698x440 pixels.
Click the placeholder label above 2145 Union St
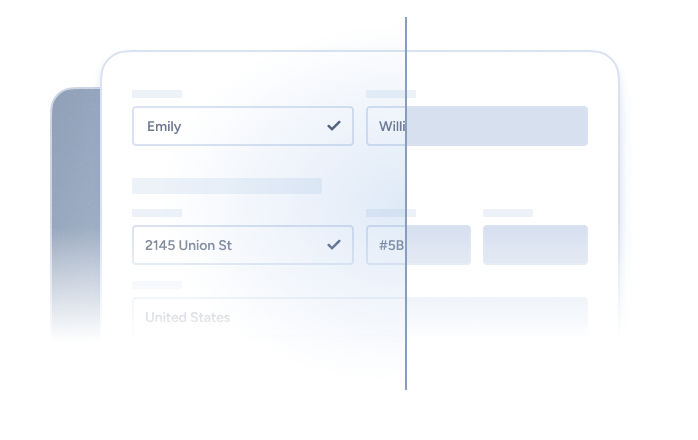point(157,213)
